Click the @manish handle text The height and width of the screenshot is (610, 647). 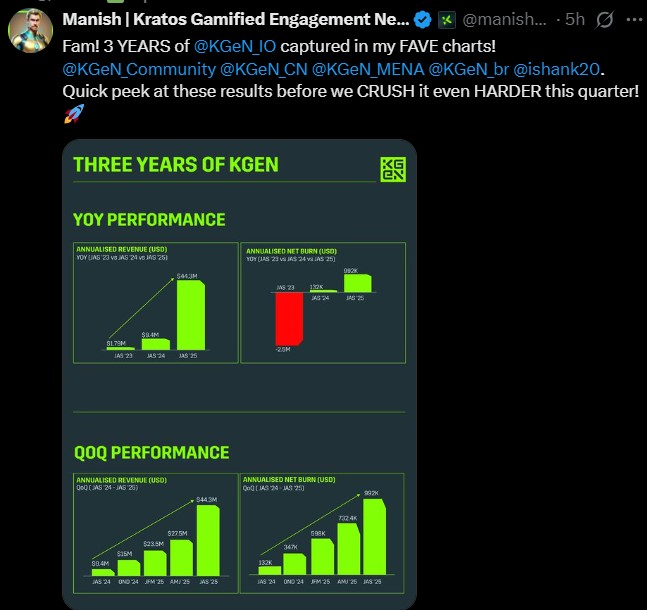tap(509, 20)
